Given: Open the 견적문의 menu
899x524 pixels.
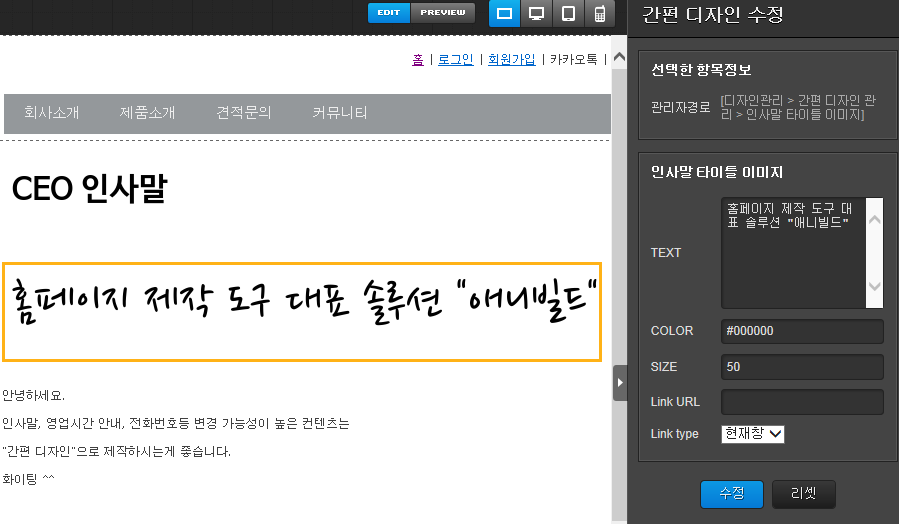Looking at the screenshot, I should 243,113.
